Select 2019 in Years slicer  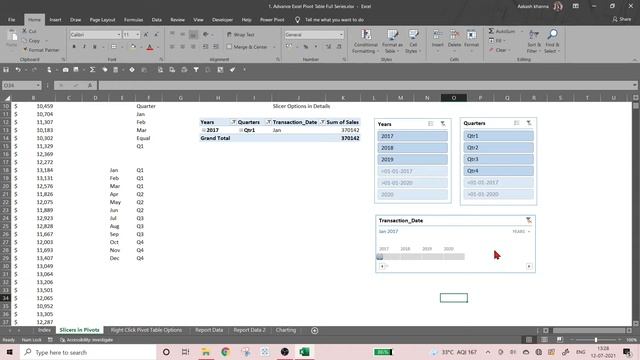point(412,160)
